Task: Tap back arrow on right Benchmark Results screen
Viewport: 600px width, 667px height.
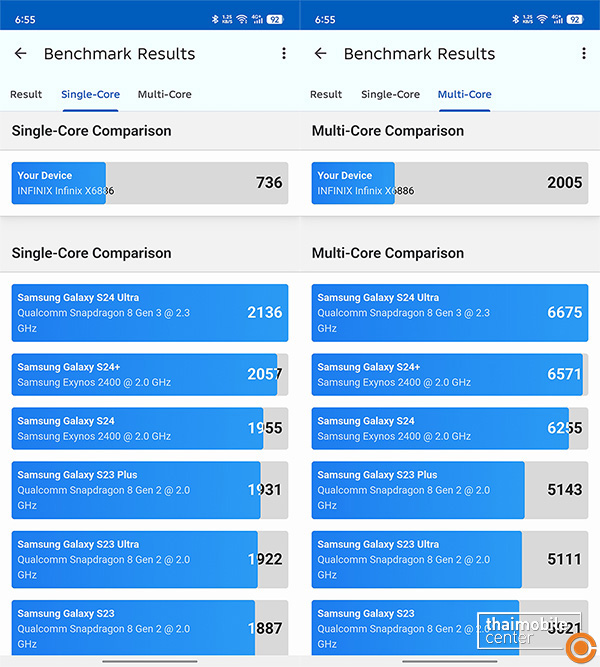Action: point(320,54)
